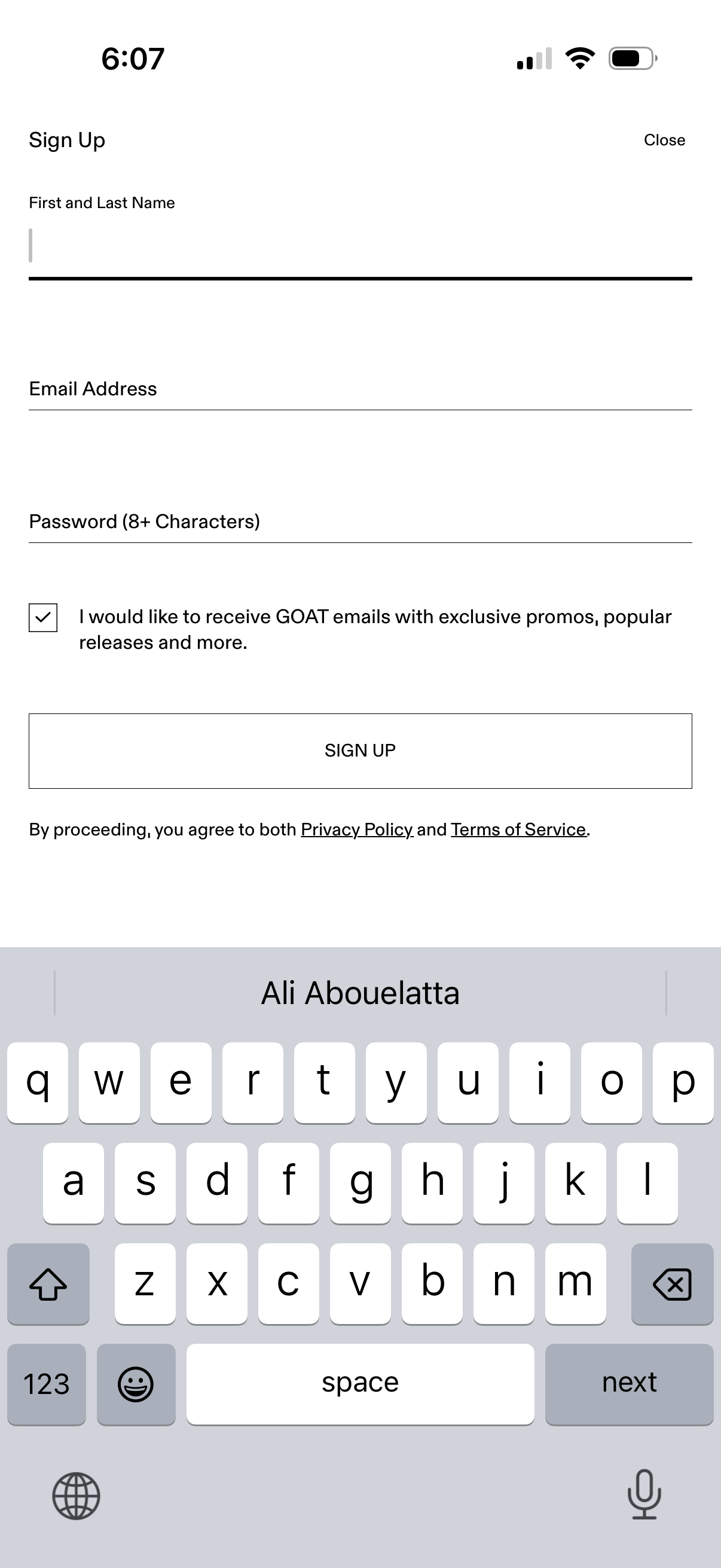Open the Privacy Policy link
The width and height of the screenshot is (721, 1568).
[x=356, y=829]
